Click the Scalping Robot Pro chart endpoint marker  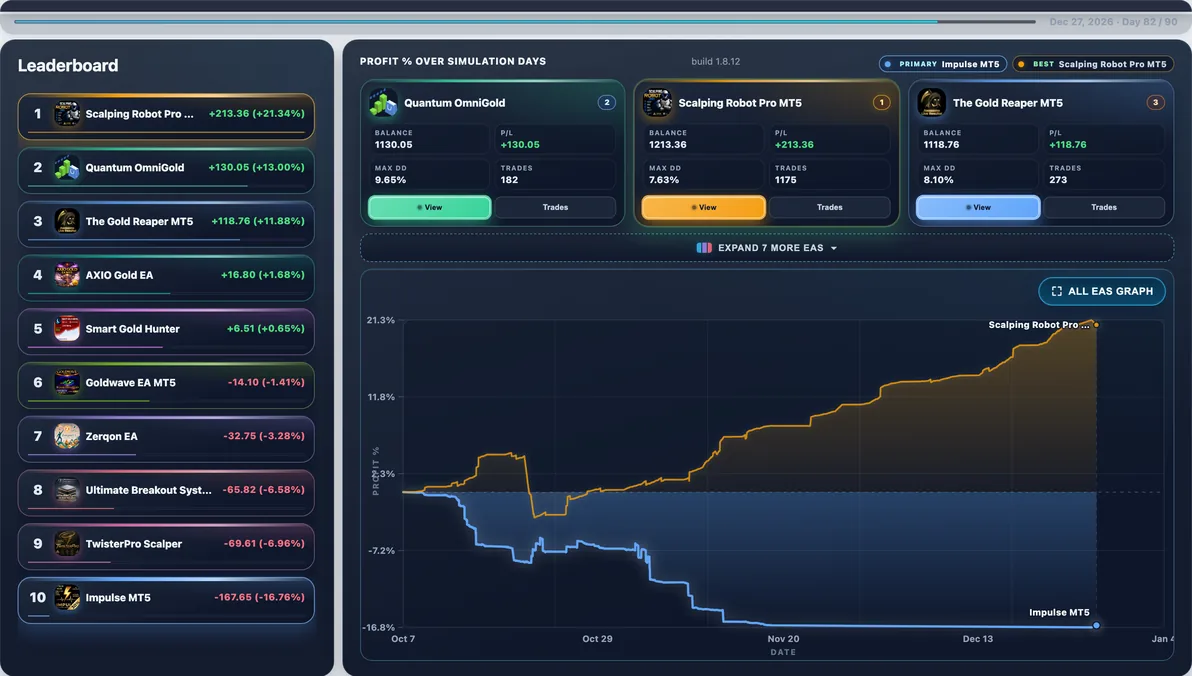pyautogui.click(x=1096, y=325)
